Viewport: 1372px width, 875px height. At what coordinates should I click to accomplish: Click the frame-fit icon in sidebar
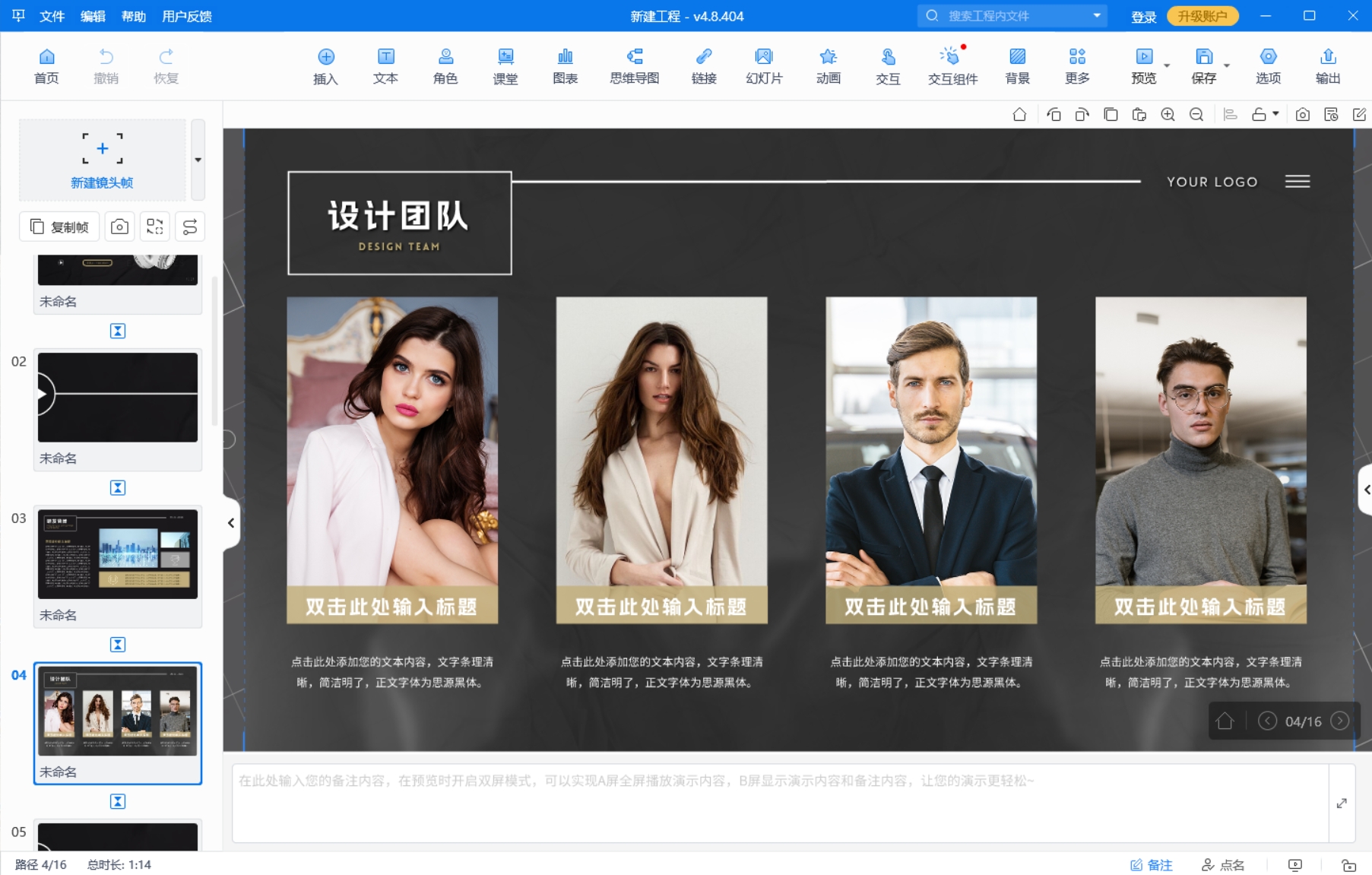click(x=155, y=227)
